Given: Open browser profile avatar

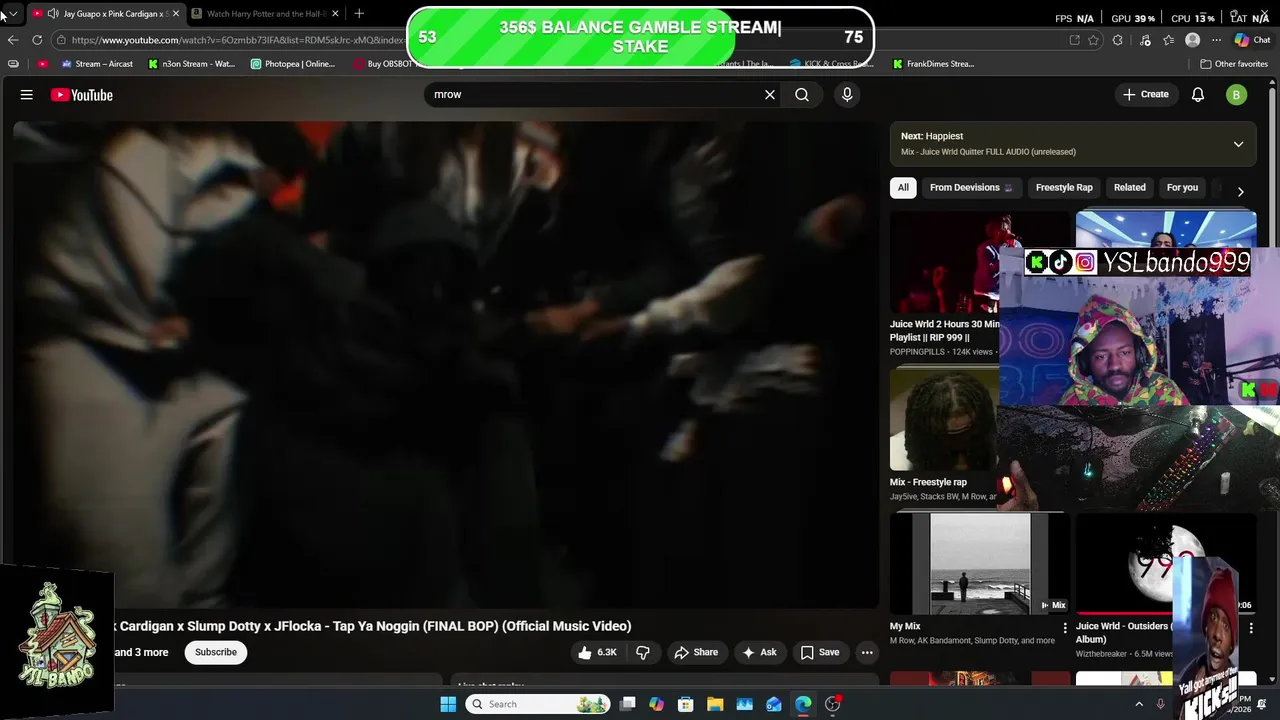Looking at the screenshot, I should tap(1192, 40).
